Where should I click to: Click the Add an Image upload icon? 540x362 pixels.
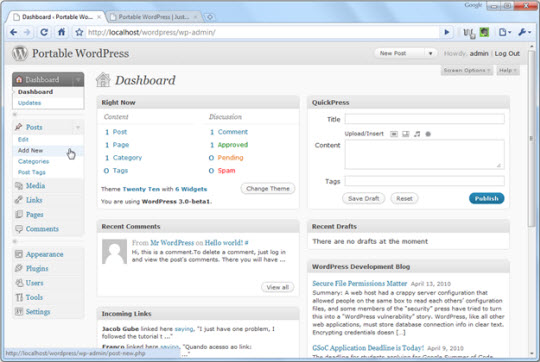394,134
